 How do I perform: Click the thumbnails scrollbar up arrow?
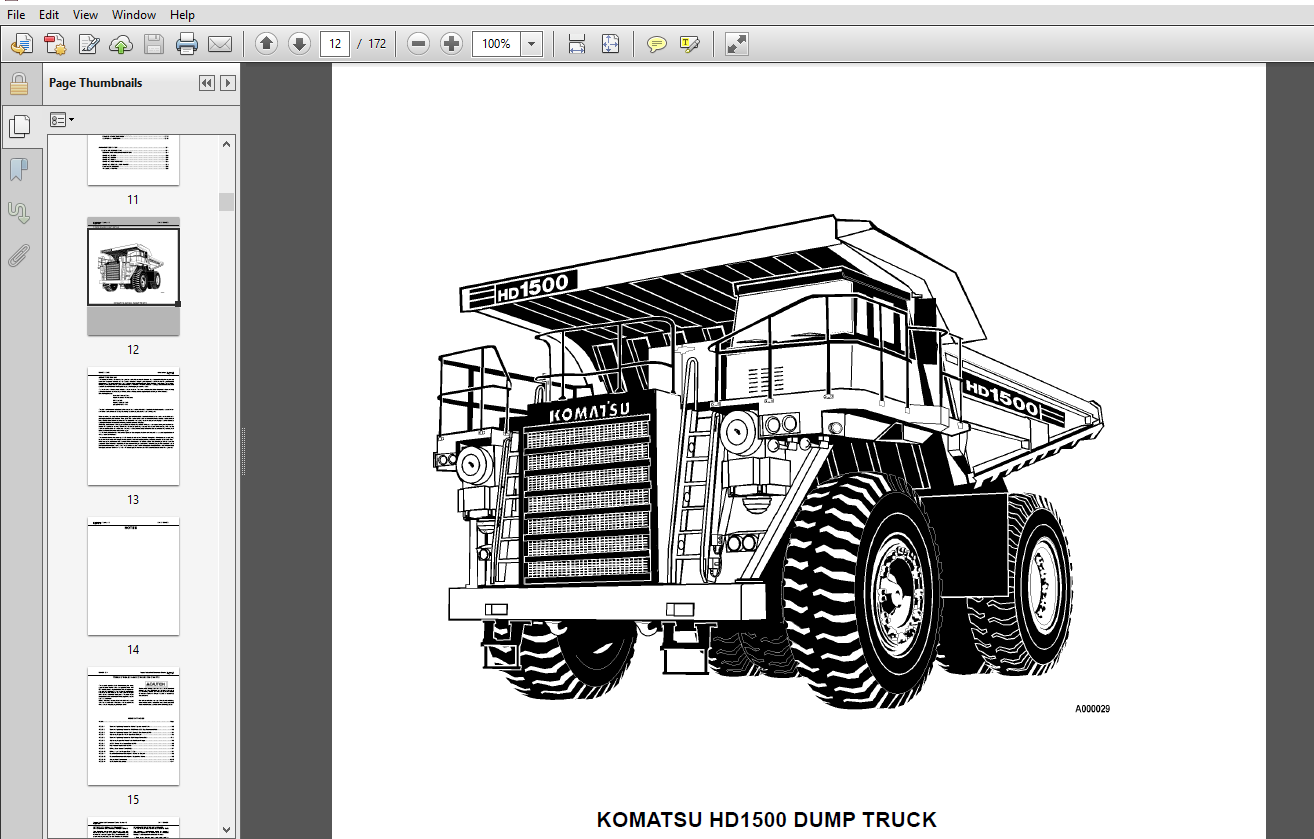pos(227,144)
